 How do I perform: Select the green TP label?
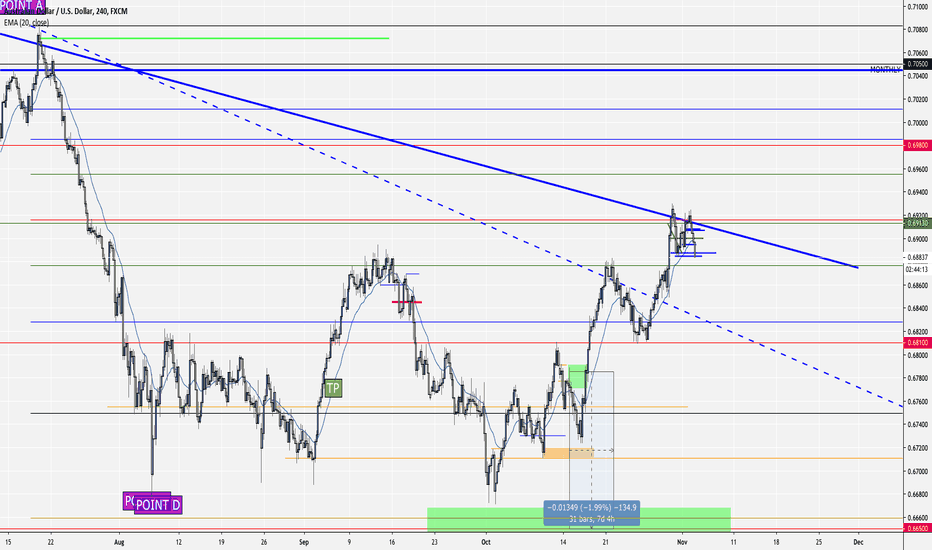pyautogui.click(x=333, y=389)
